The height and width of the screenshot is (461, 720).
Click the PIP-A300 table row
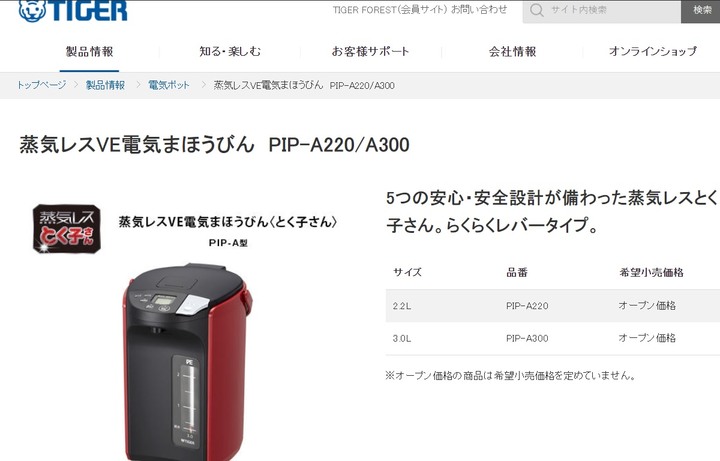553,338
